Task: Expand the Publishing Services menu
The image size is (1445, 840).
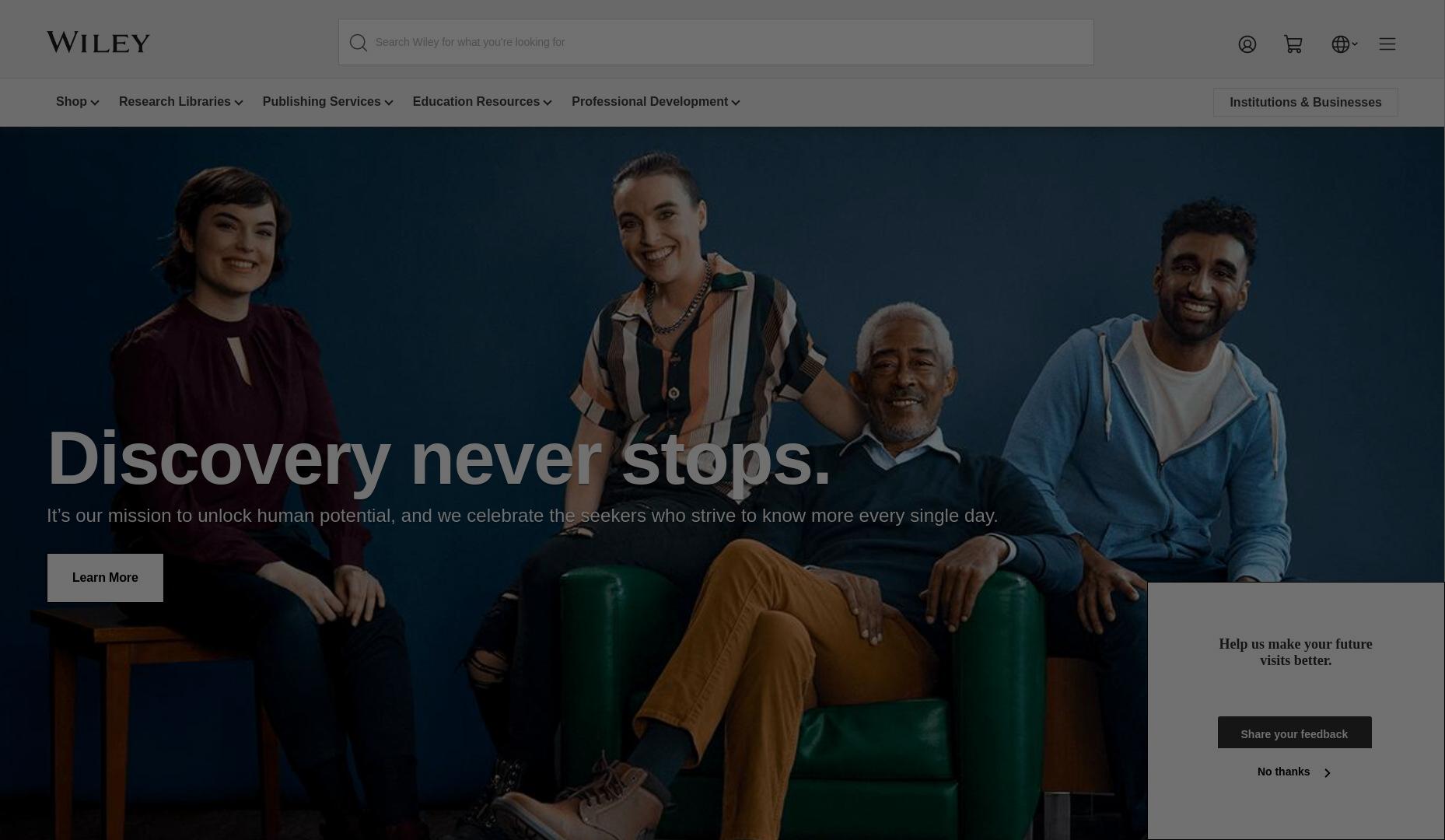Action: [327, 102]
